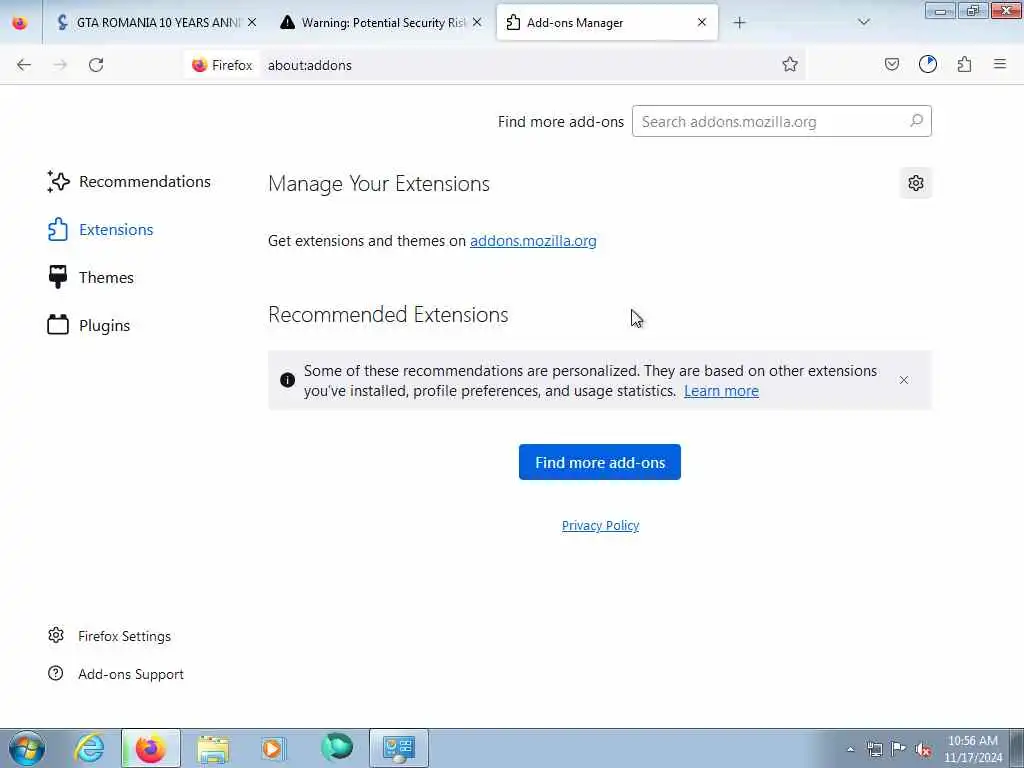Click the green round taskbar app icon
This screenshot has height=768, width=1024.
click(336, 748)
